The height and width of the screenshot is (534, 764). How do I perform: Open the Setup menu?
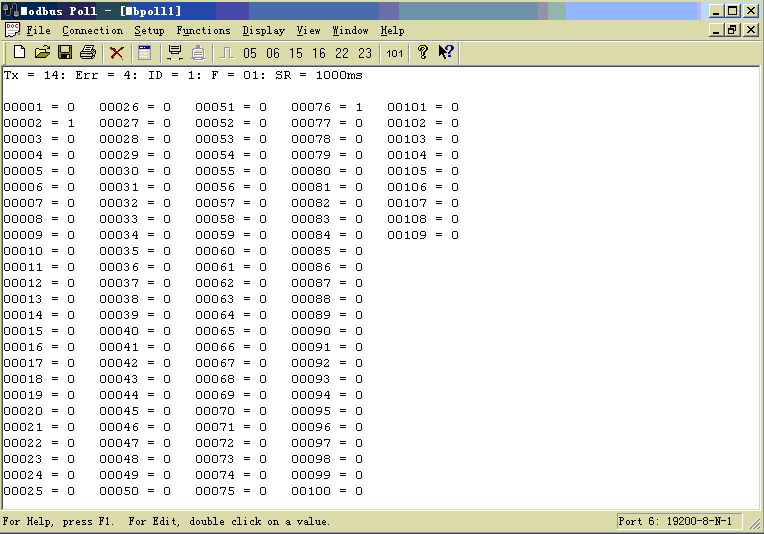149,31
